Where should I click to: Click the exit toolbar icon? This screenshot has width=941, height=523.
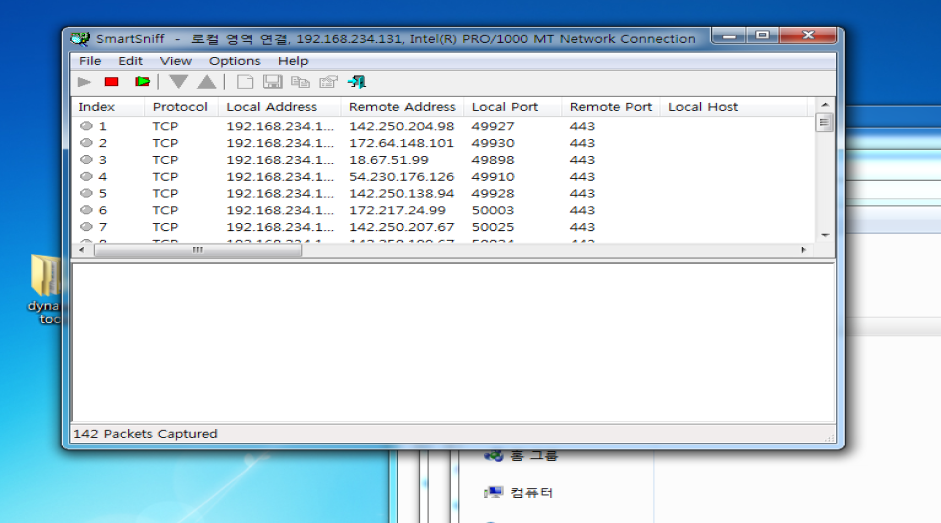357,82
